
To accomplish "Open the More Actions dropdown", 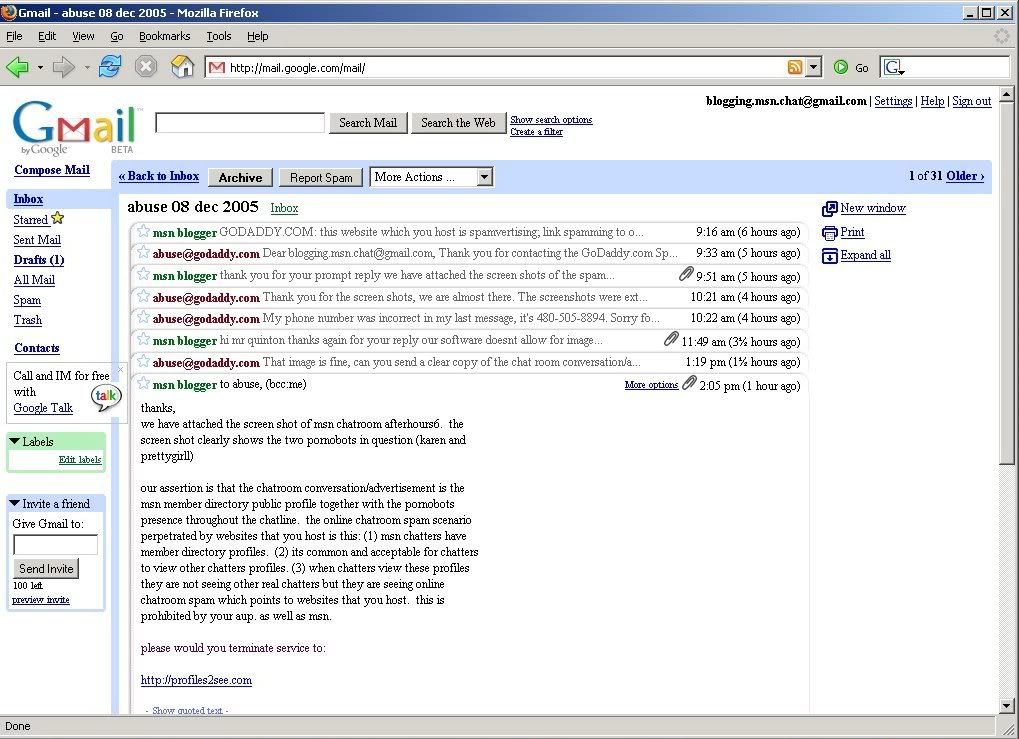I will [432, 177].
